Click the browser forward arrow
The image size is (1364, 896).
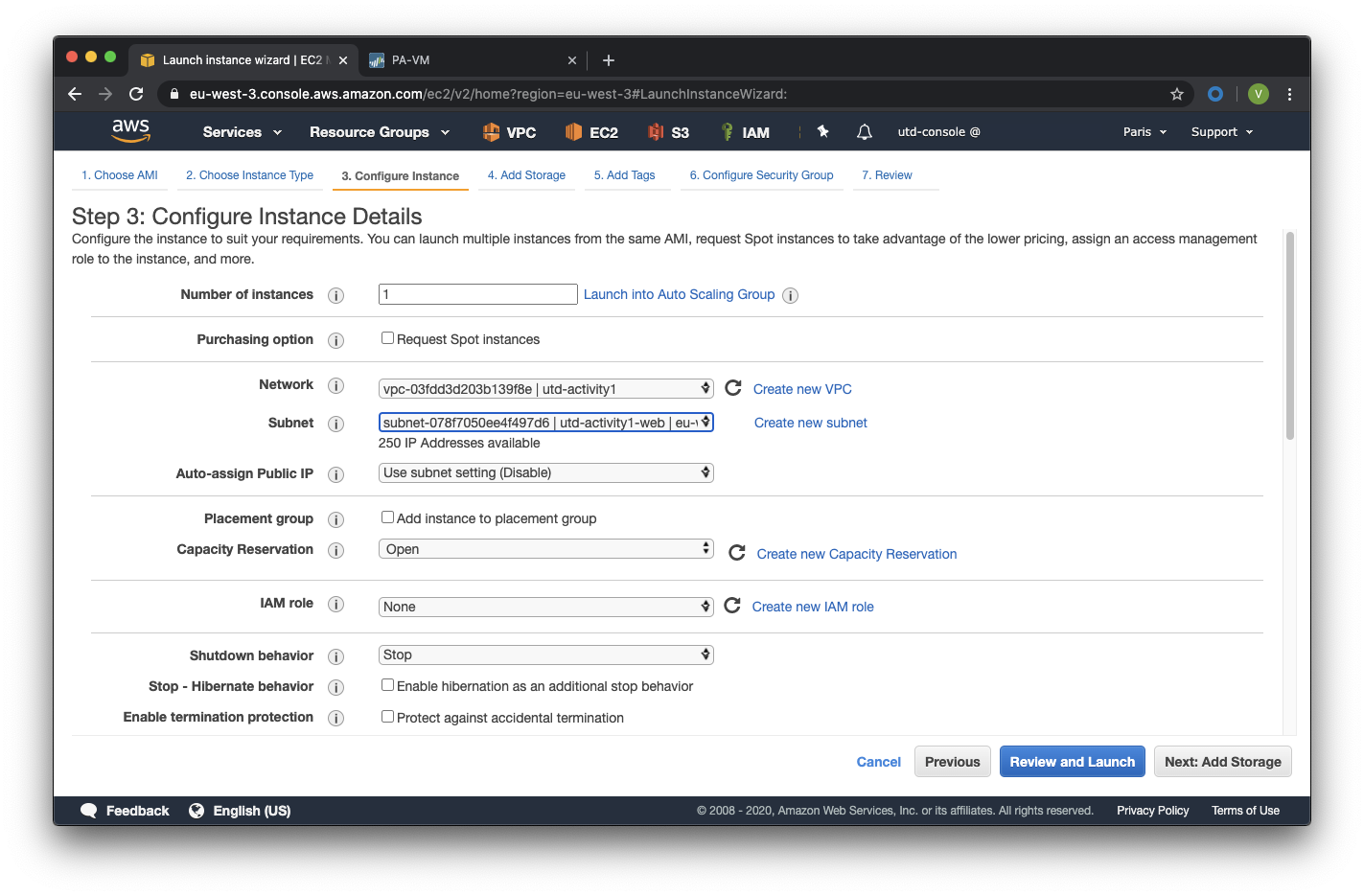pos(105,94)
